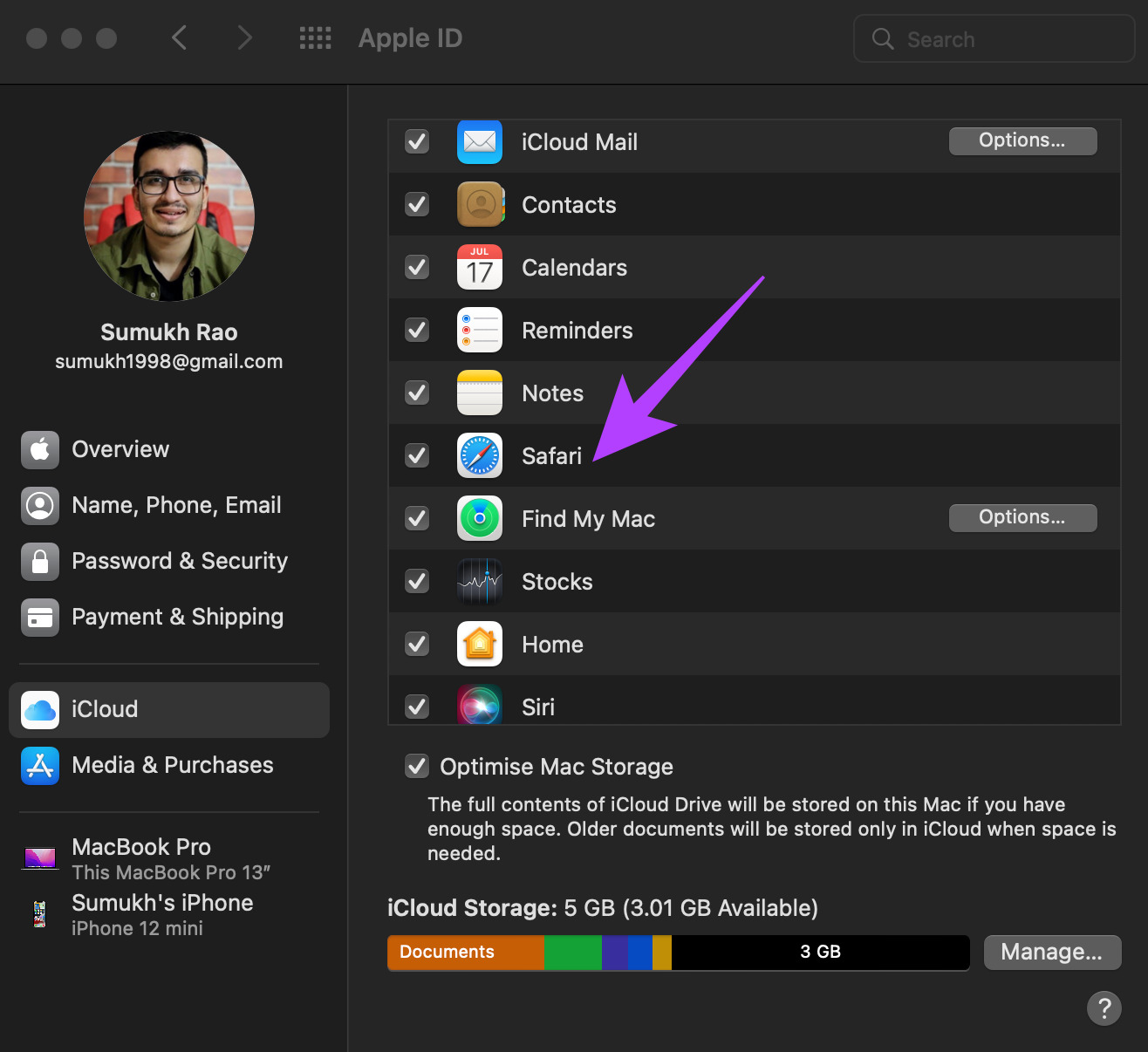
Task: Click the profile photo of Sumukh Rao
Action: click(x=169, y=216)
